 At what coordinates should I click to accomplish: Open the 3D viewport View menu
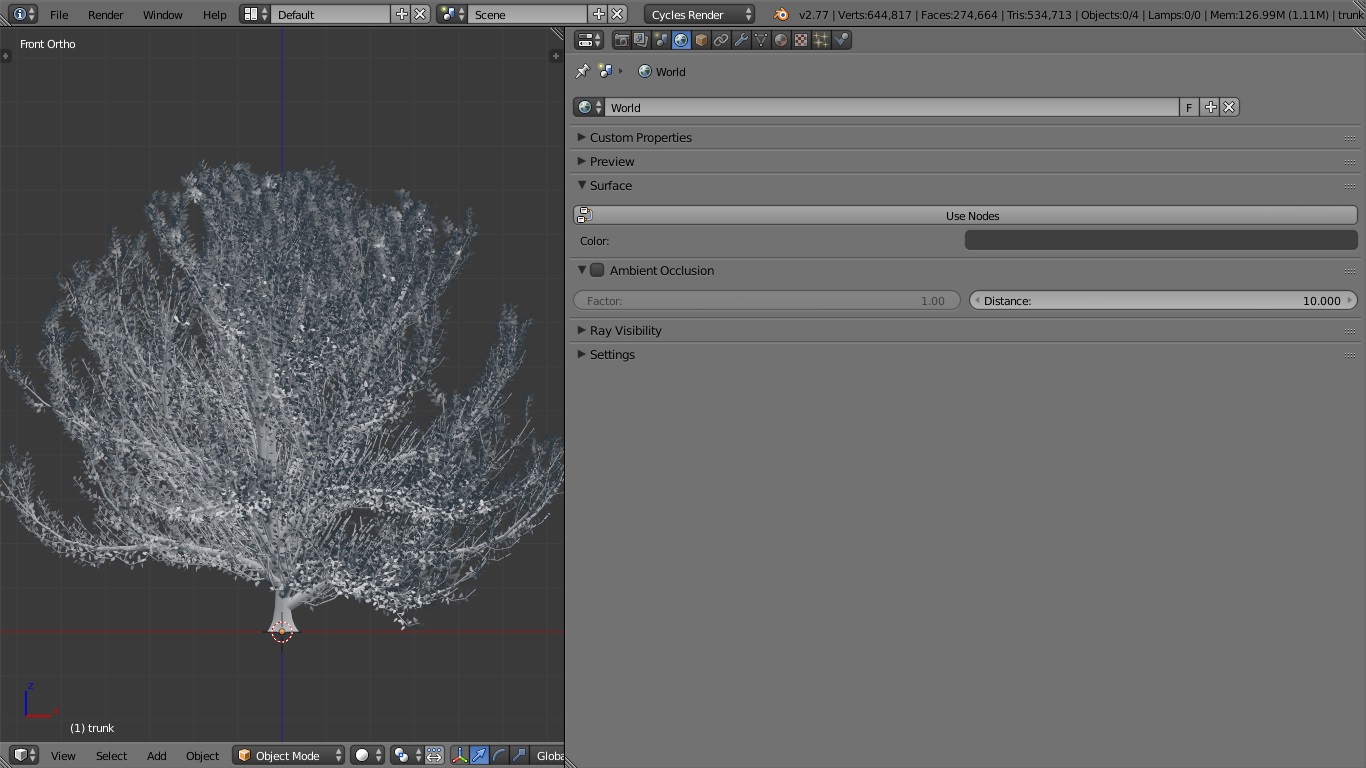point(63,755)
